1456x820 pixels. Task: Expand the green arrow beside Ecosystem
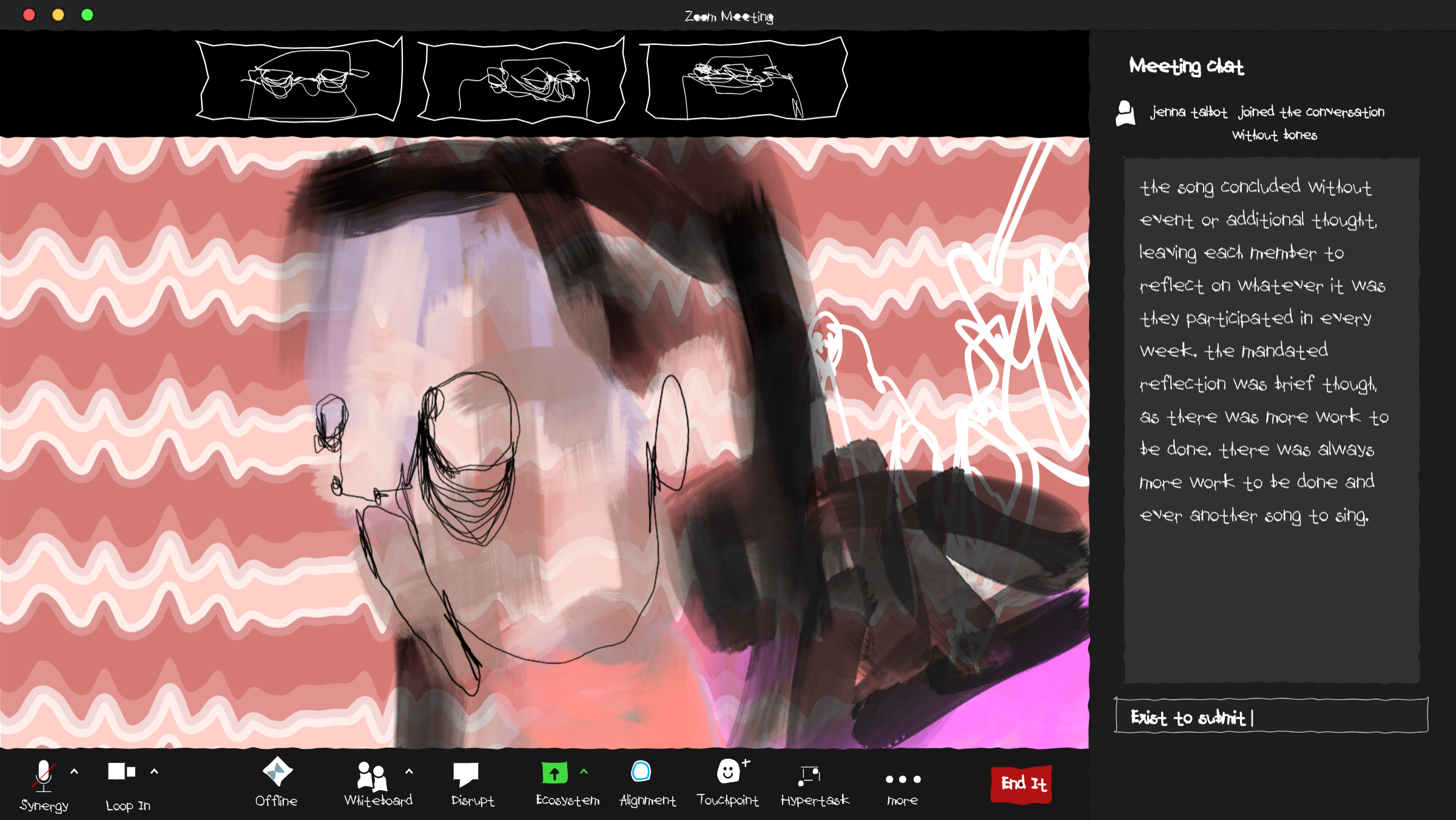584,771
